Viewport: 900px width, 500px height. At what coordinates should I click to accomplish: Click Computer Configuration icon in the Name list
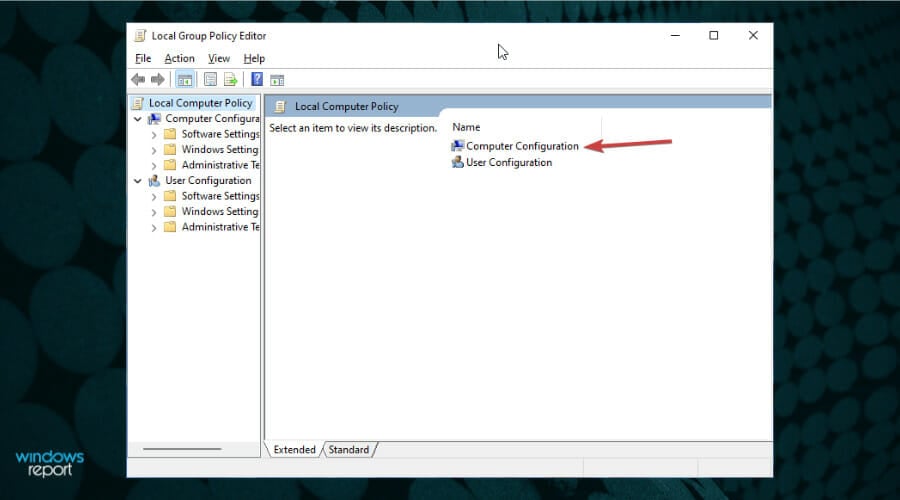[x=457, y=146]
